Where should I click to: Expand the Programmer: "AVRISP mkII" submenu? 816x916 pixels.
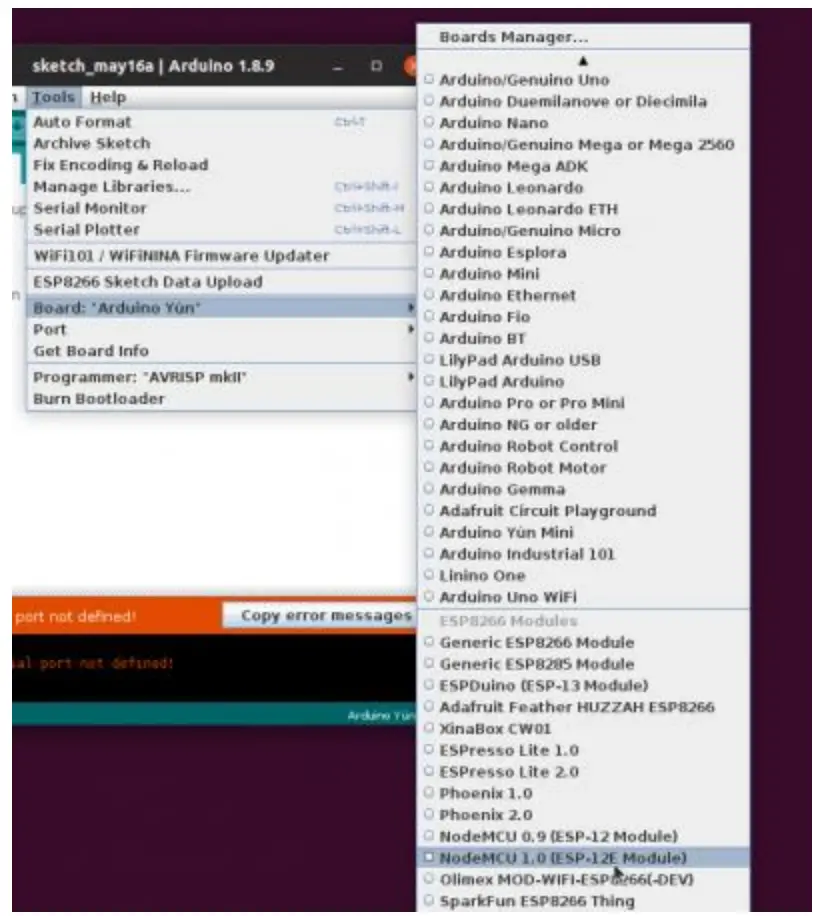coord(221,377)
